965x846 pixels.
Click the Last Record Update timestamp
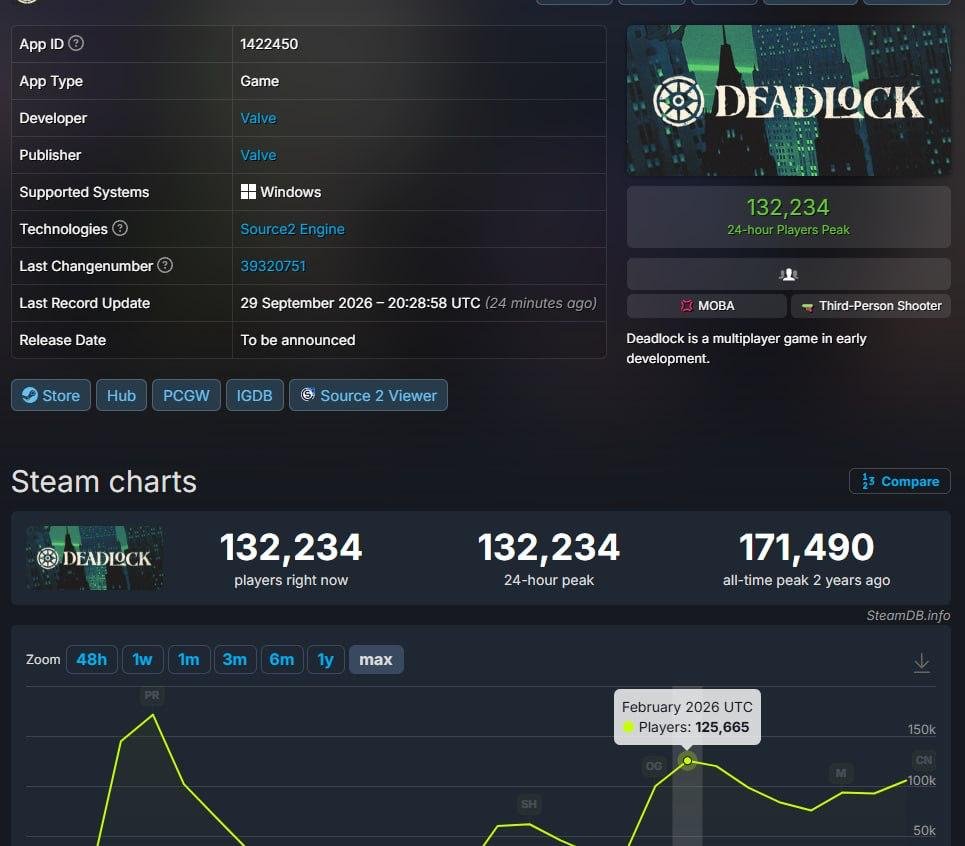tap(360, 303)
